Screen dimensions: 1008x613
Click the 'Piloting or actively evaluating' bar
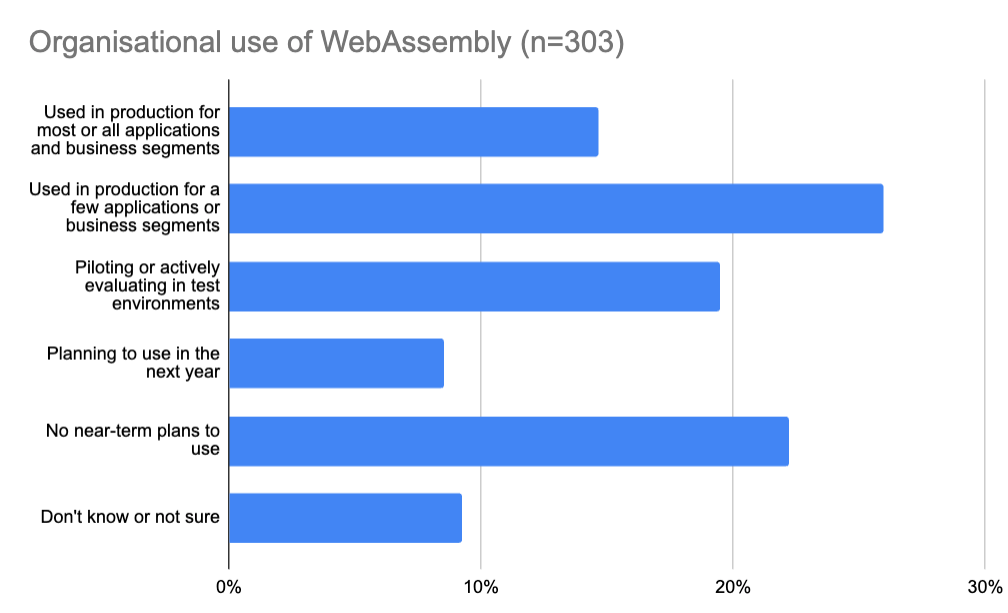(474, 287)
